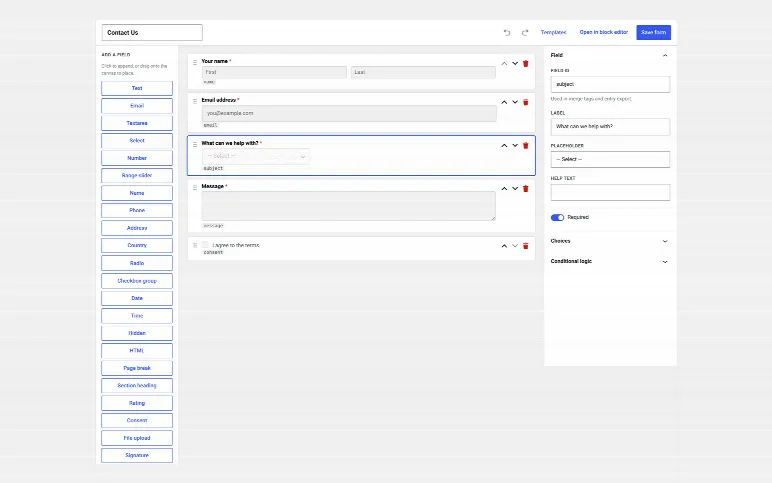Open the '-- Select --' dropdown in canvas

click(256, 156)
